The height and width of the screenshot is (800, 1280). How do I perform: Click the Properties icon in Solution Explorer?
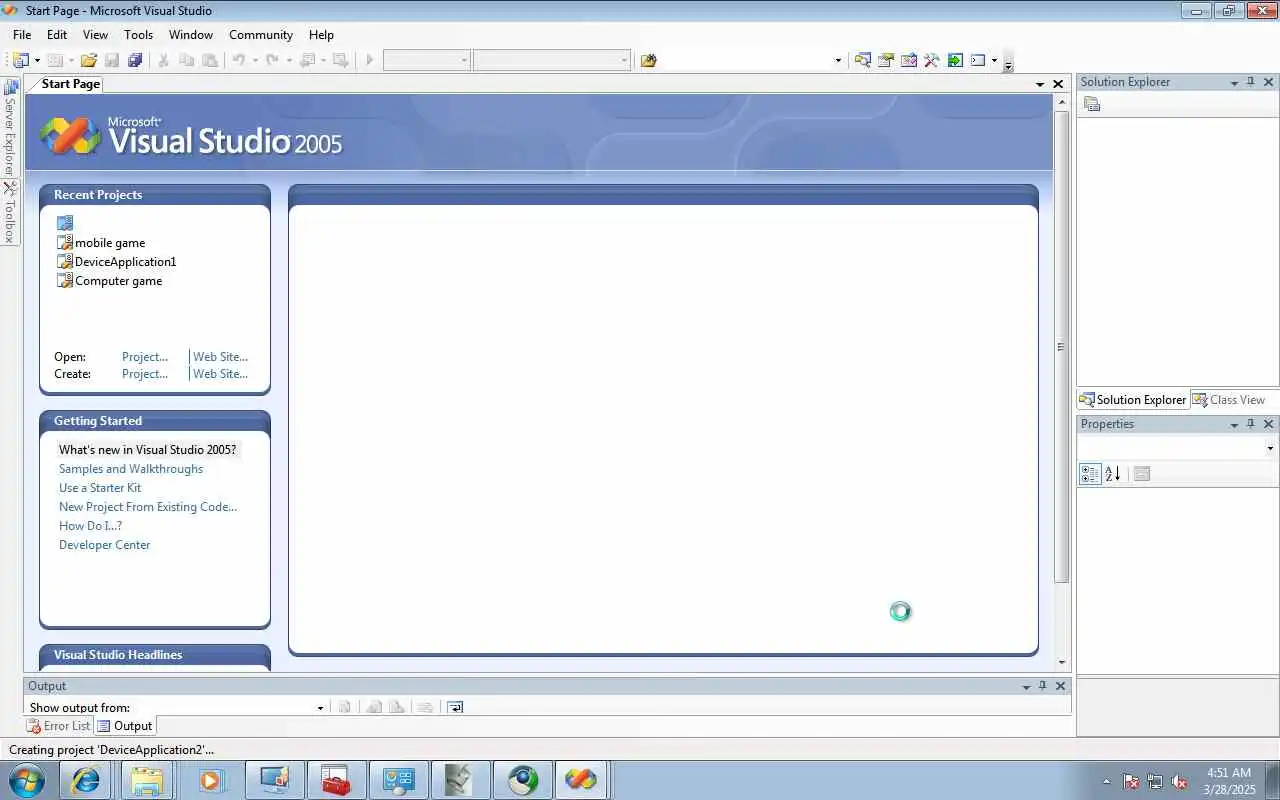pos(1092,104)
